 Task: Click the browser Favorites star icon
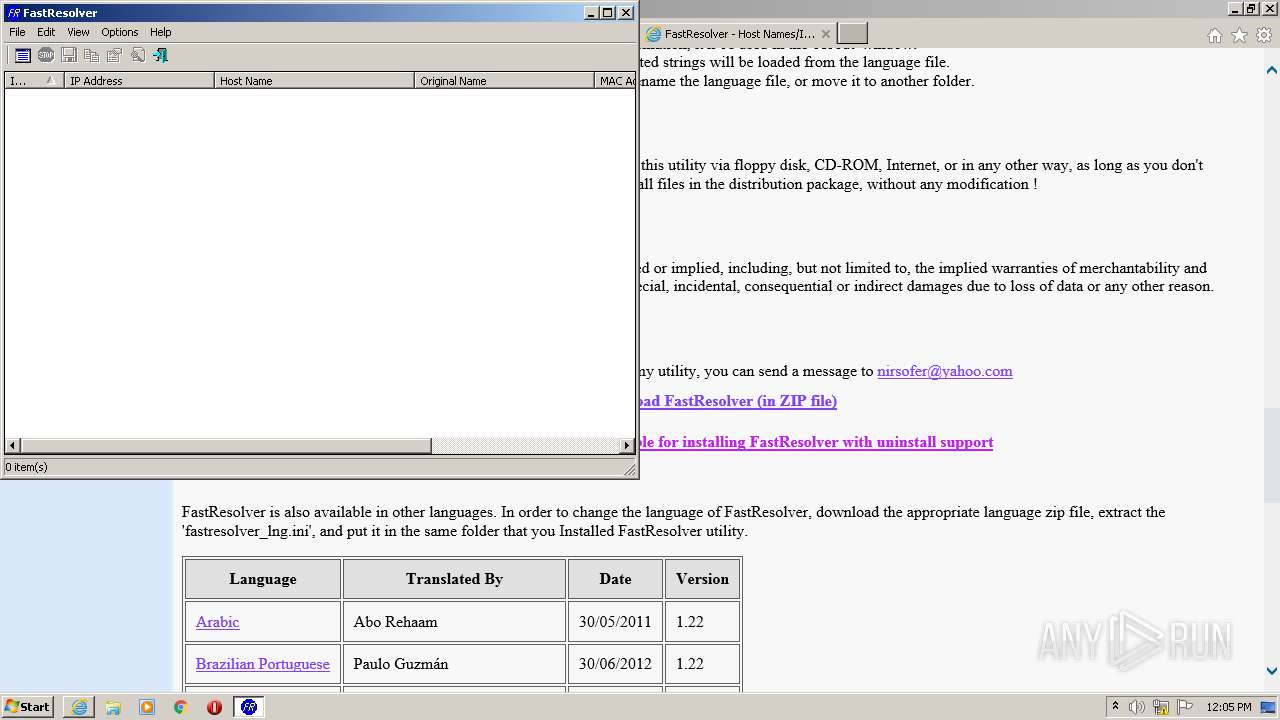click(1239, 35)
